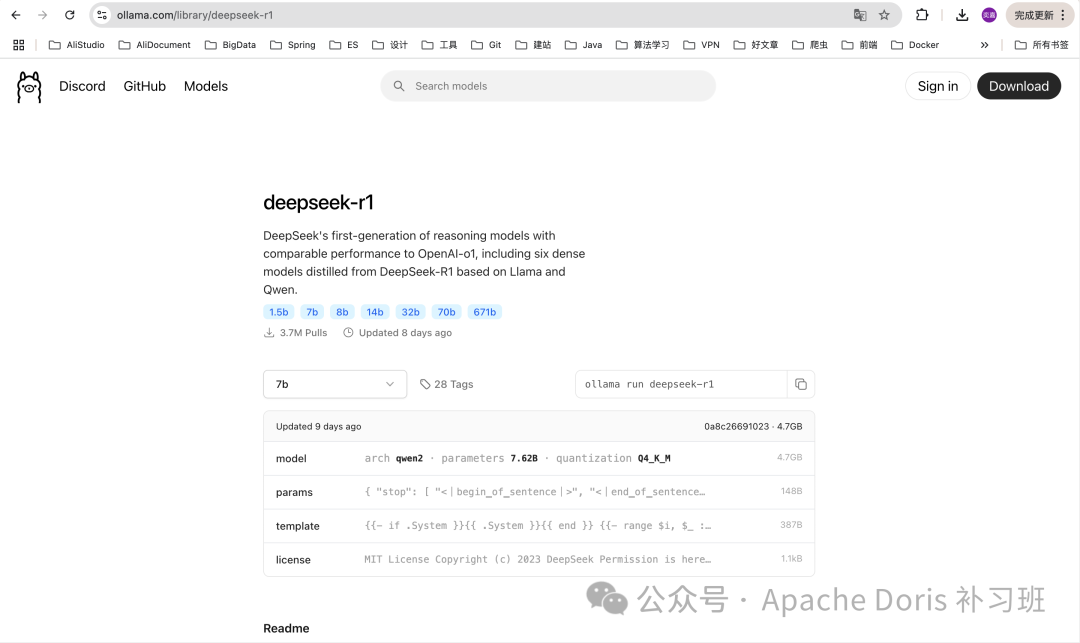Open the 好文章 bookmark folder
The width and height of the screenshot is (1080, 643).
click(756, 45)
